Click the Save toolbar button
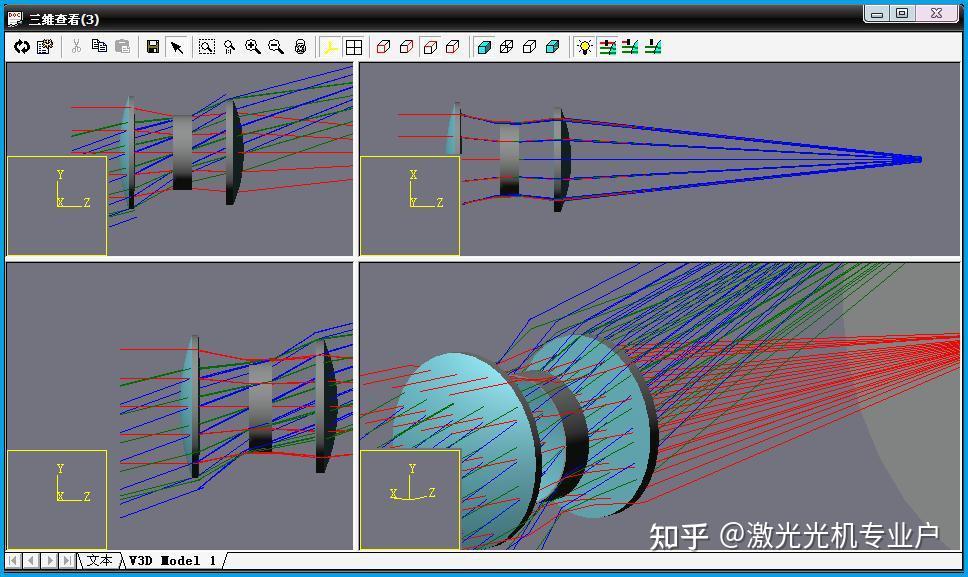The height and width of the screenshot is (577, 968). [x=152, y=46]
